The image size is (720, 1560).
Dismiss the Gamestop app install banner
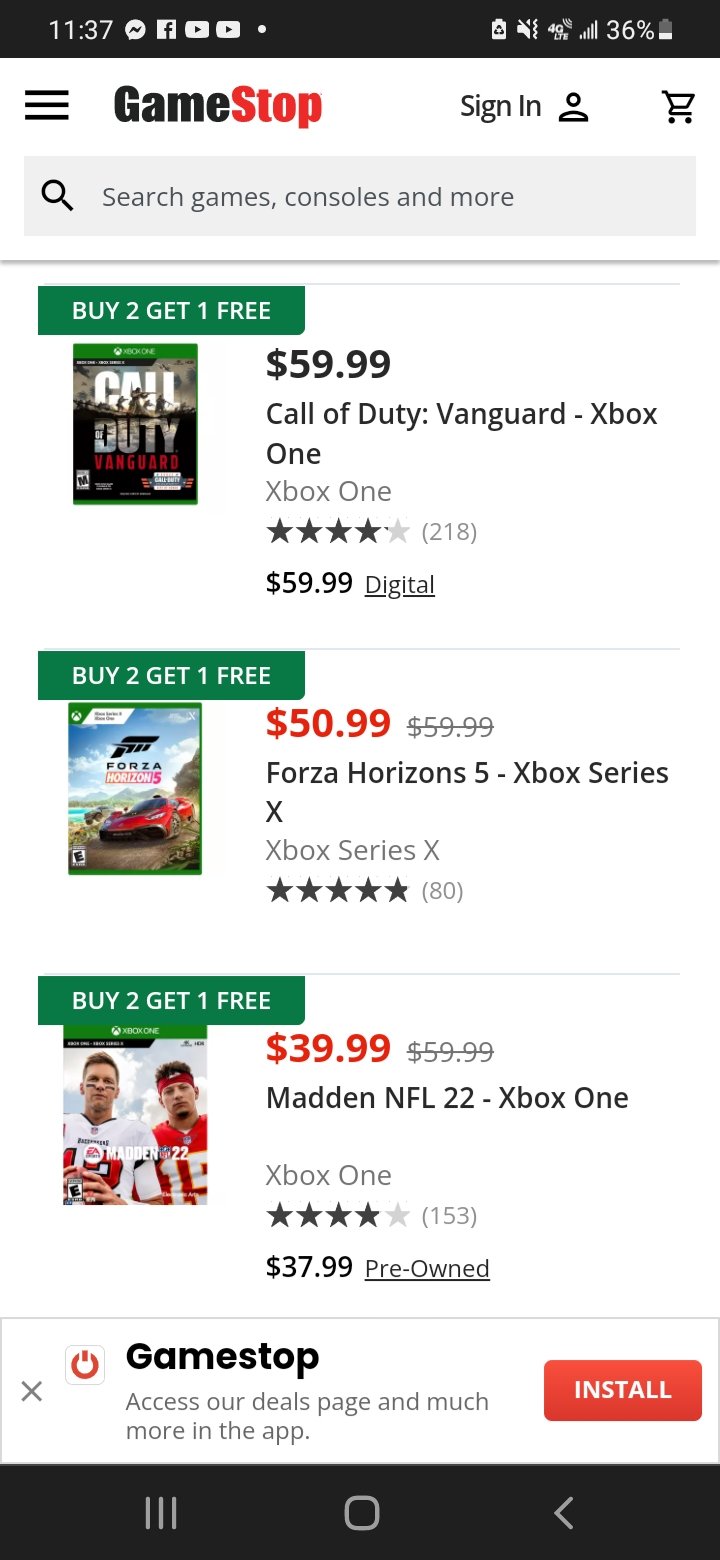32,1391
